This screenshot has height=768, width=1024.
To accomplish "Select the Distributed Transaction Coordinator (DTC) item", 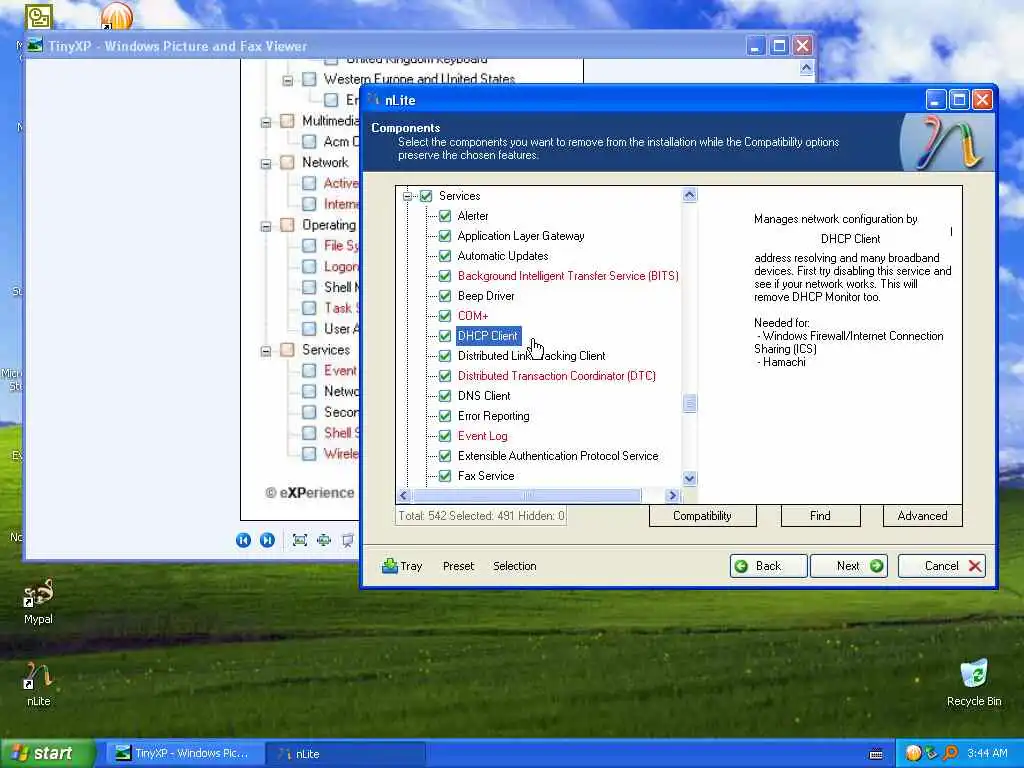I will pyautogui.click(x=556, y=376).
